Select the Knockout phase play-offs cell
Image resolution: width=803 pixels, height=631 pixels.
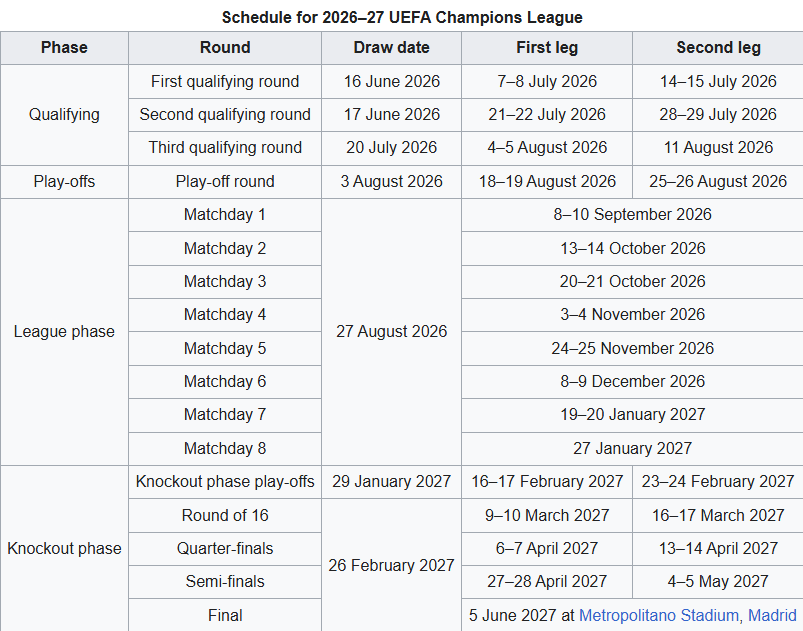click(225, 481)
